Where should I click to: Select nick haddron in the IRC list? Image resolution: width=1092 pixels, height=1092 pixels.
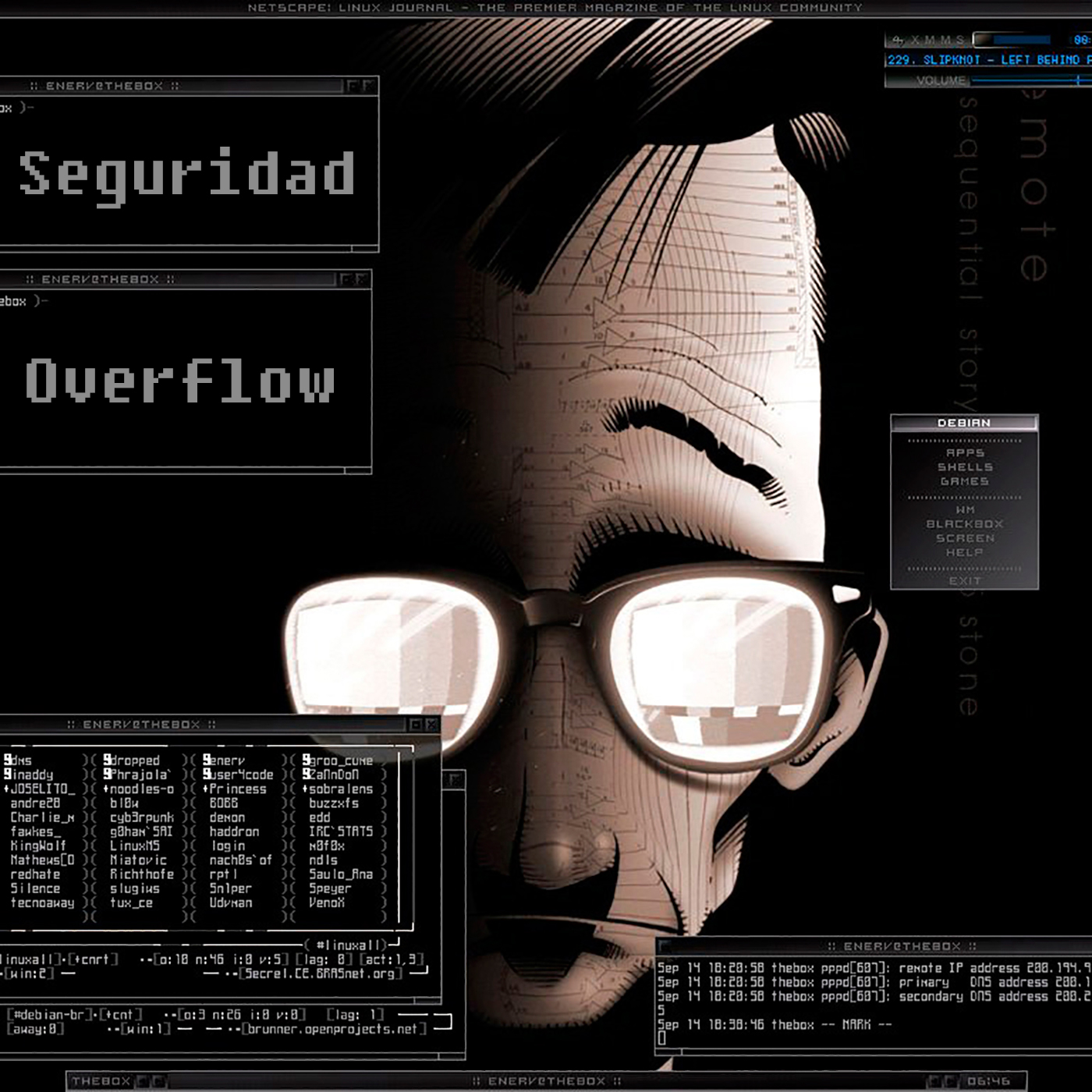pos(234,831)
